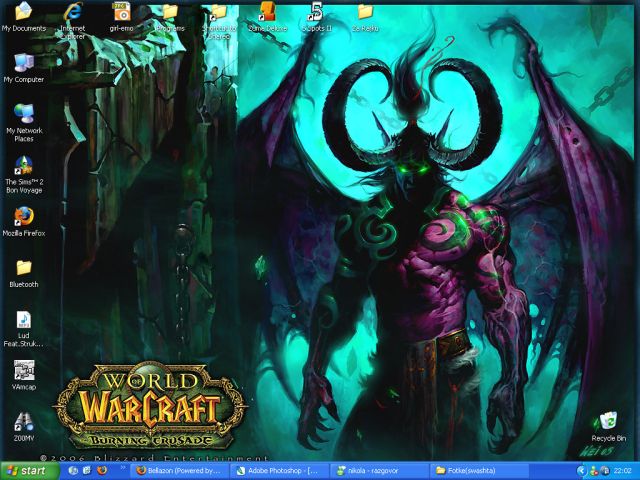Switch to the Bellazon Firefox taskbar window

tap(180, 470)
